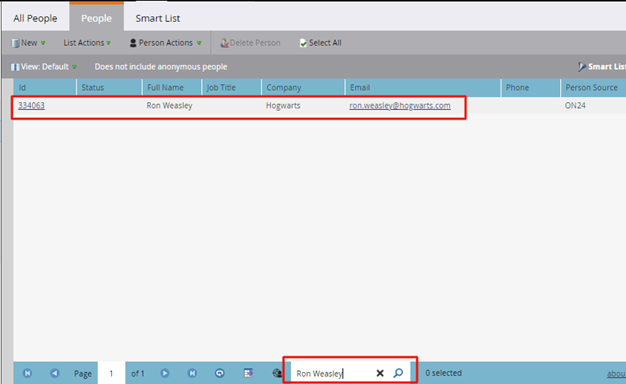Open the New dropdown menu
This screenshot has height=384, width=626.
pos(29,43)
